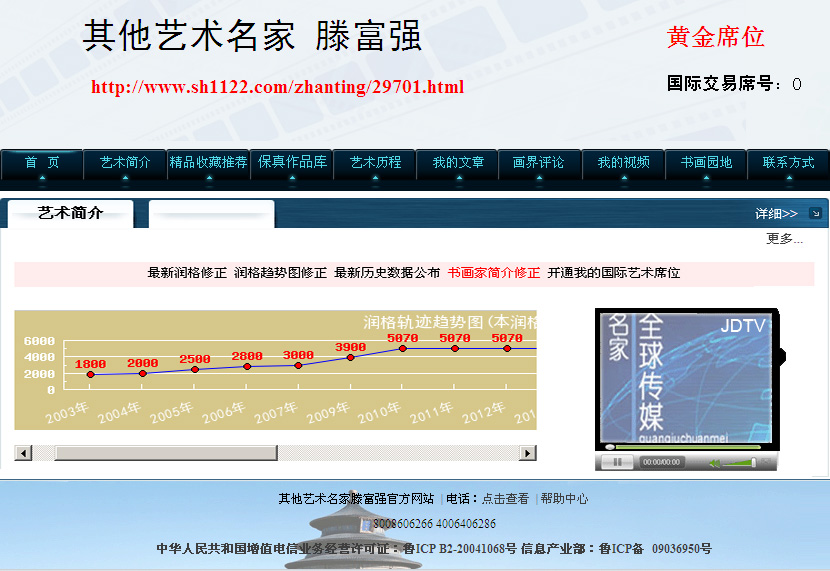830x571 pixels.
Task: Click the fullscreen icon in video player
Action: point(766,462)
